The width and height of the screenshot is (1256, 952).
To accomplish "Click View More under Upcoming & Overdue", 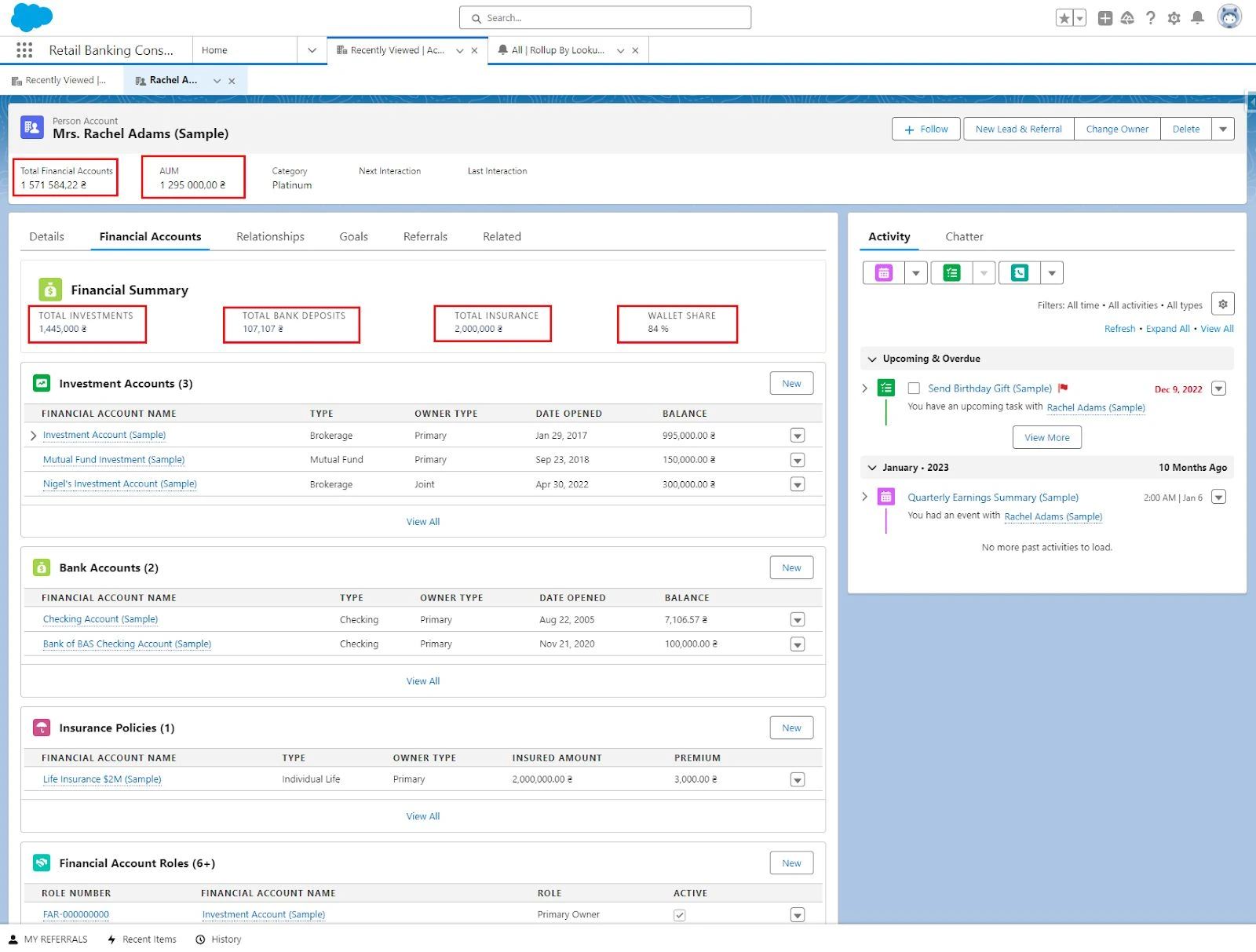I will tap(1046, 437).
